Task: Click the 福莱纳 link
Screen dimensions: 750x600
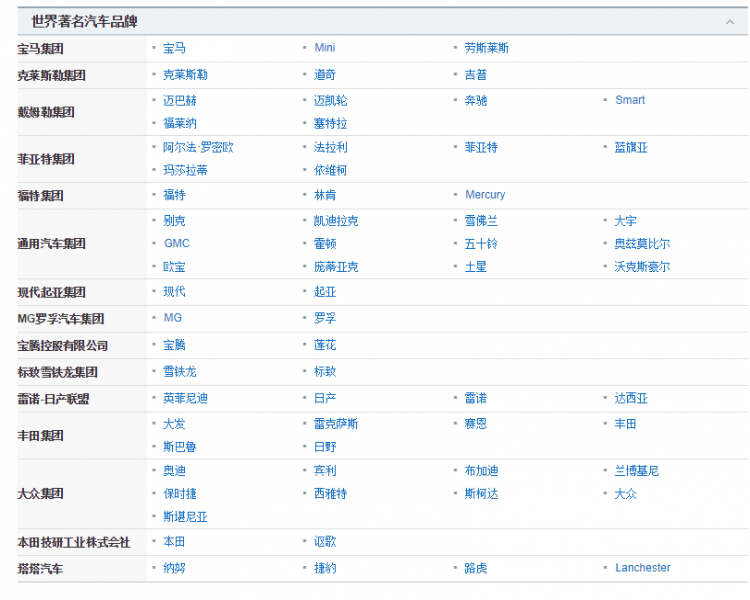Action: coord(180,123)
